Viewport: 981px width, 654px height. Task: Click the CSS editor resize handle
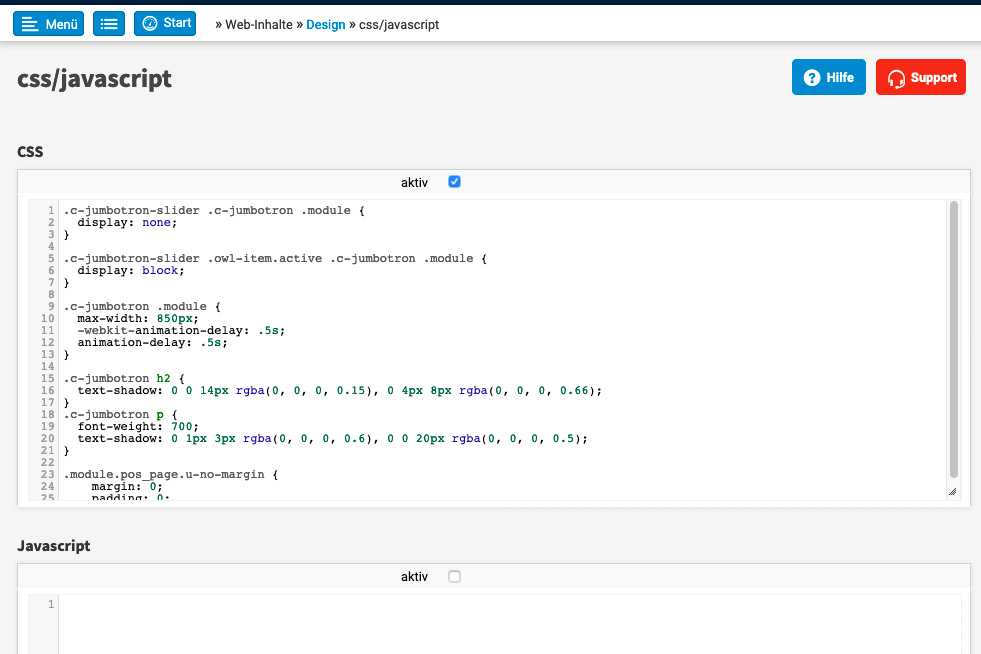pos(951,491)
